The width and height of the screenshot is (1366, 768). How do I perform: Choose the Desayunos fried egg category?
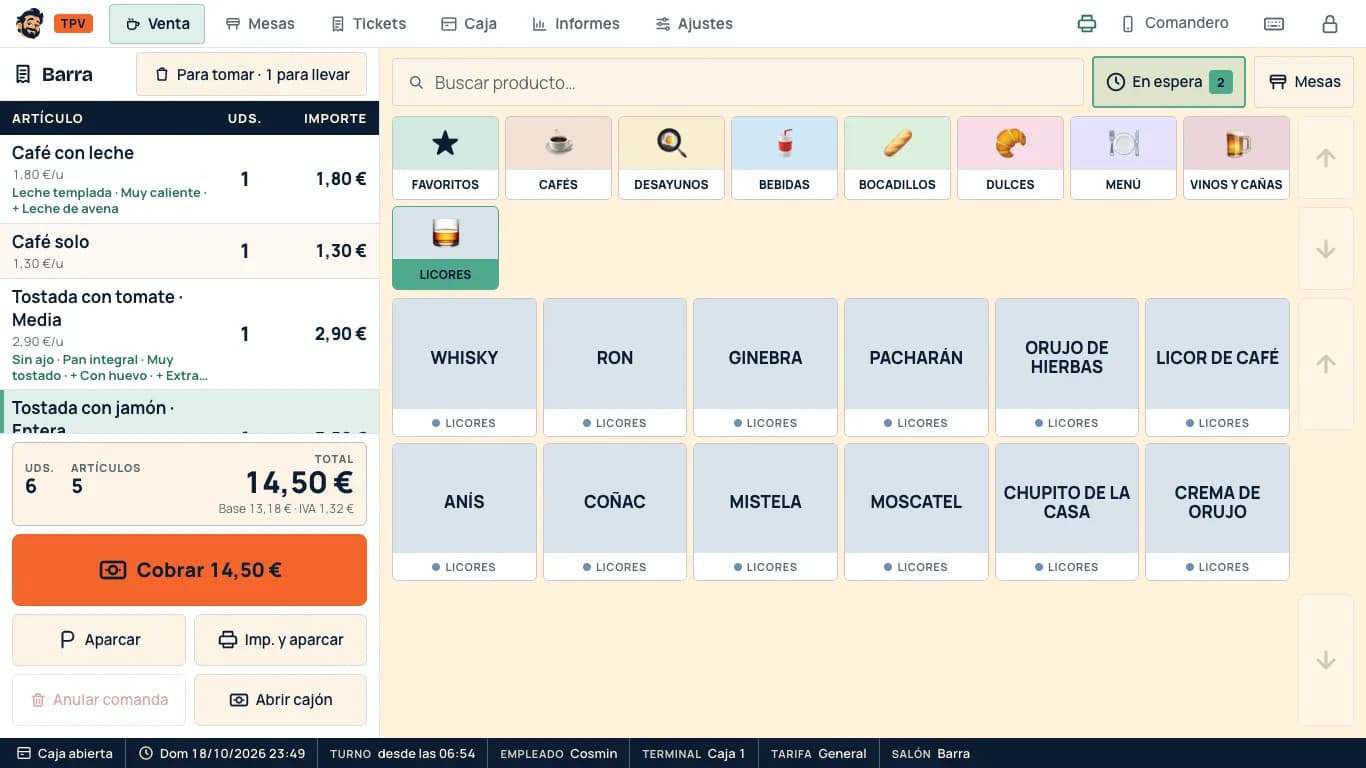[x=671, y=158]
